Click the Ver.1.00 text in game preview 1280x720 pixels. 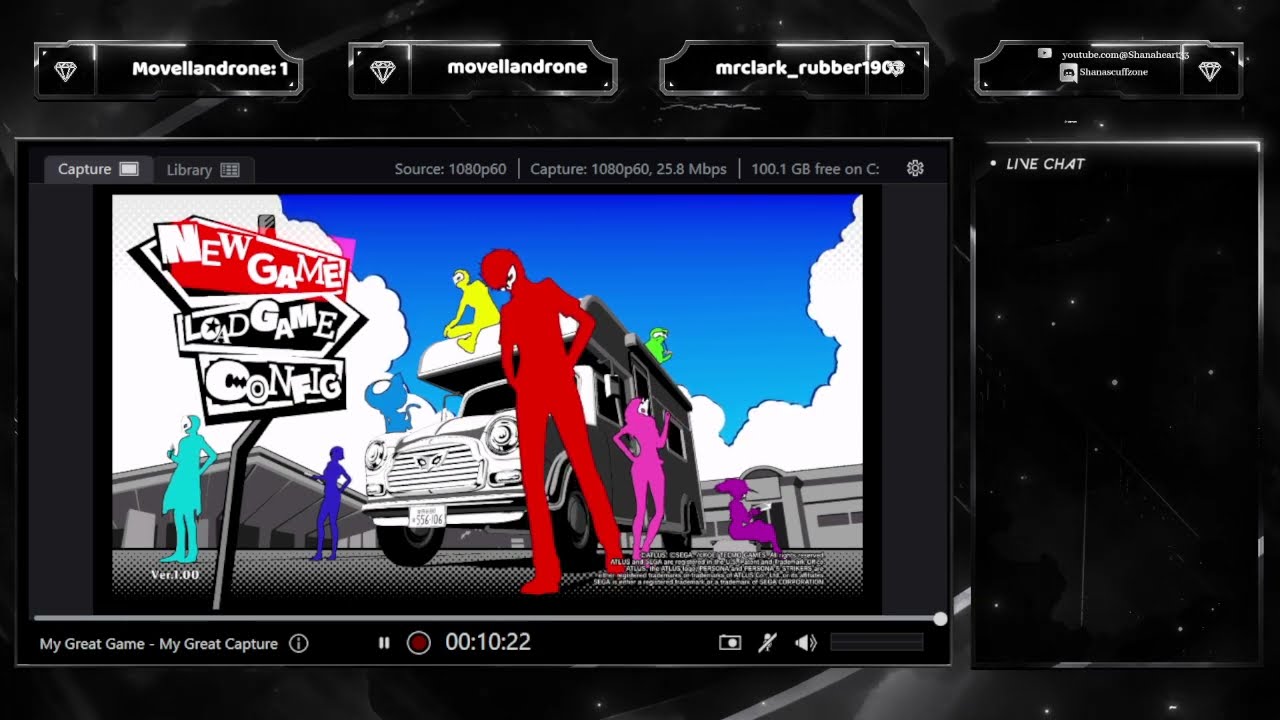174,575
